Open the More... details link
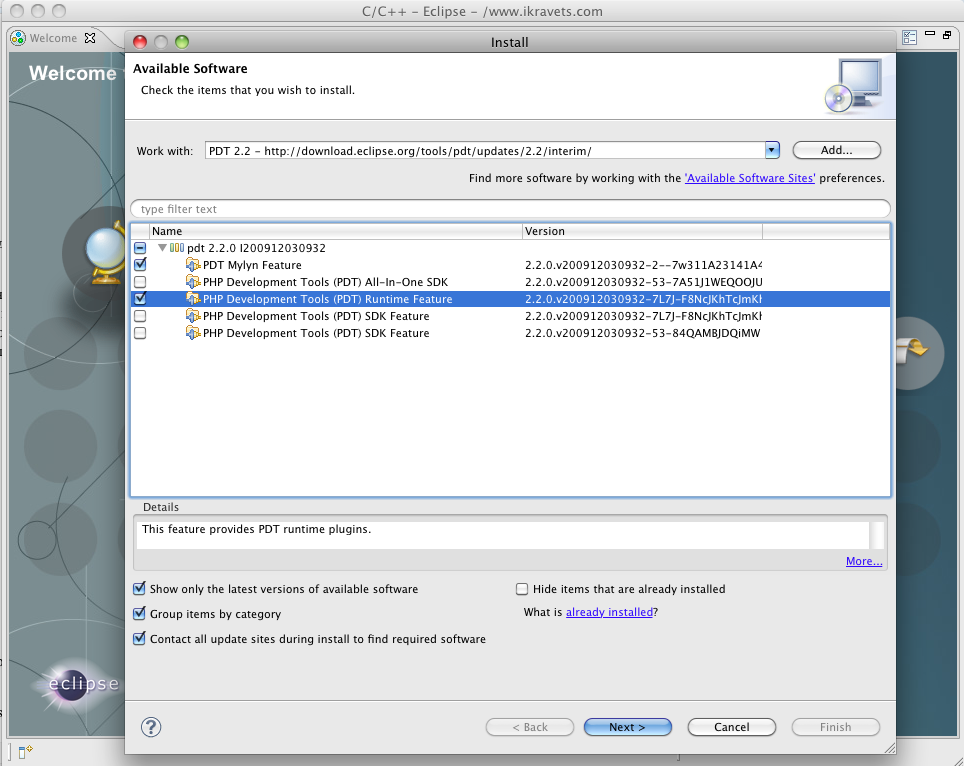Image resolution: width=964 pixels, height=766 pixels. click(864, 561)
